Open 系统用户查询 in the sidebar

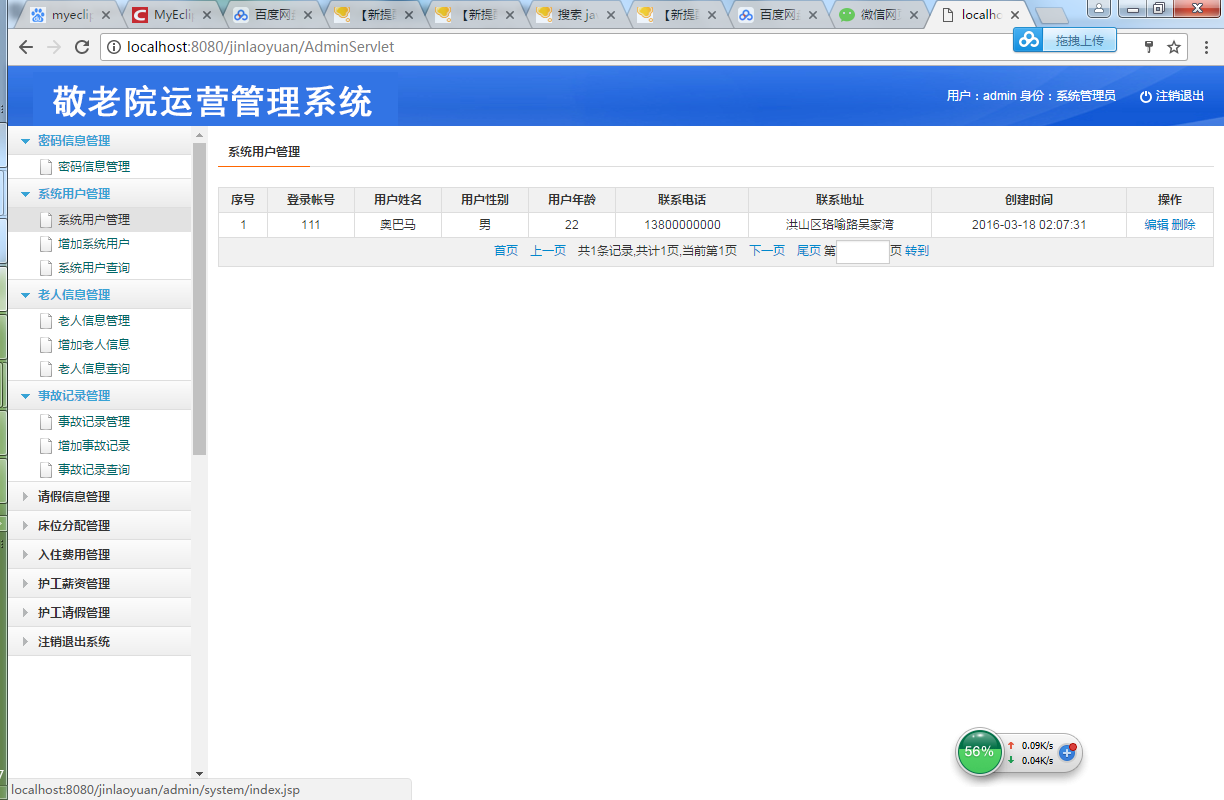[x=94, y=268]
